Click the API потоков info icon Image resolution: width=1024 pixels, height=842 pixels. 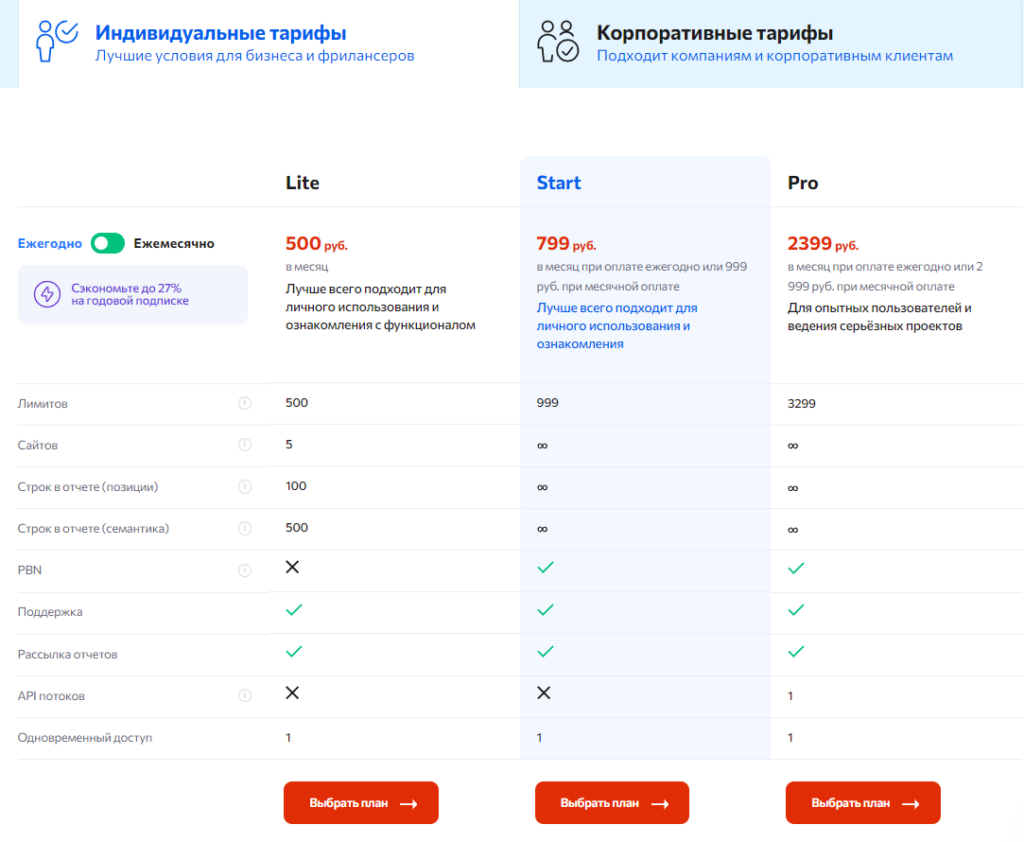245,696
